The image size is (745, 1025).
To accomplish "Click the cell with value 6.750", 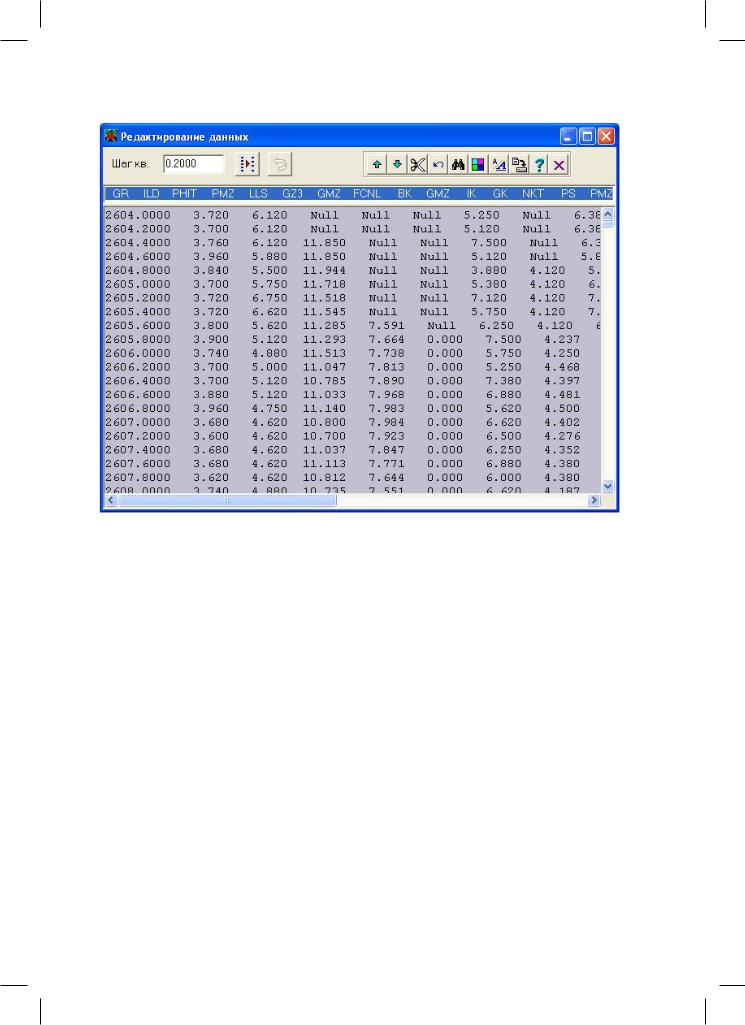I will (x=269, y=298).
